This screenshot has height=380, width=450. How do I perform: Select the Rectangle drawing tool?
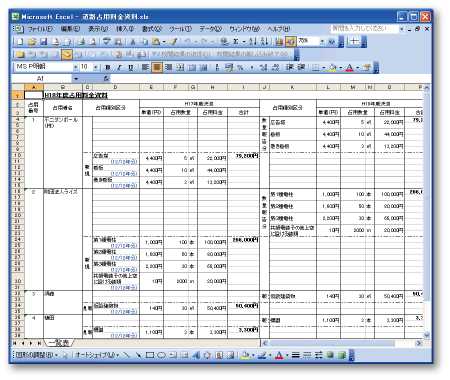click(150, 355)
